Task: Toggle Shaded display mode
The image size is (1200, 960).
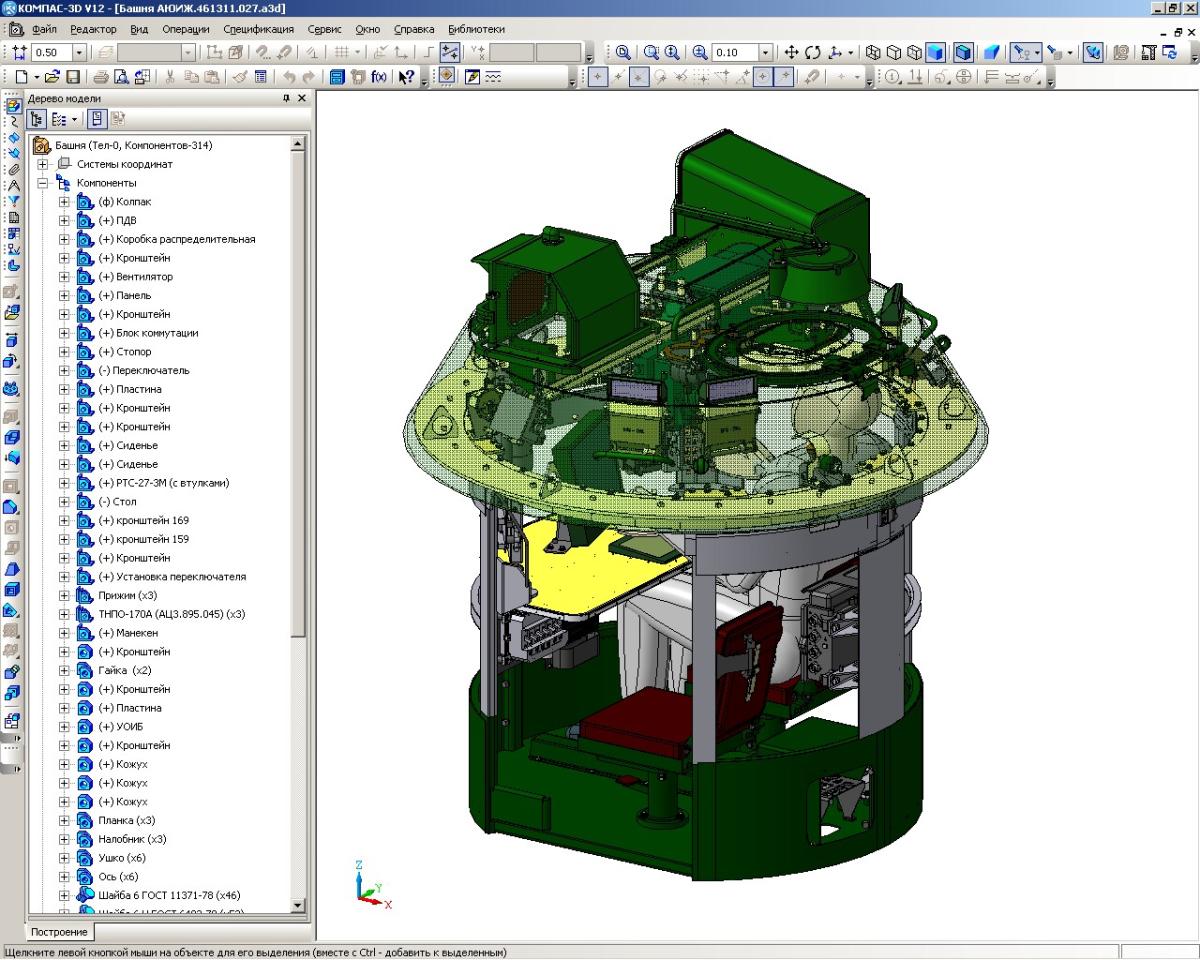Action: coord(936,52)
